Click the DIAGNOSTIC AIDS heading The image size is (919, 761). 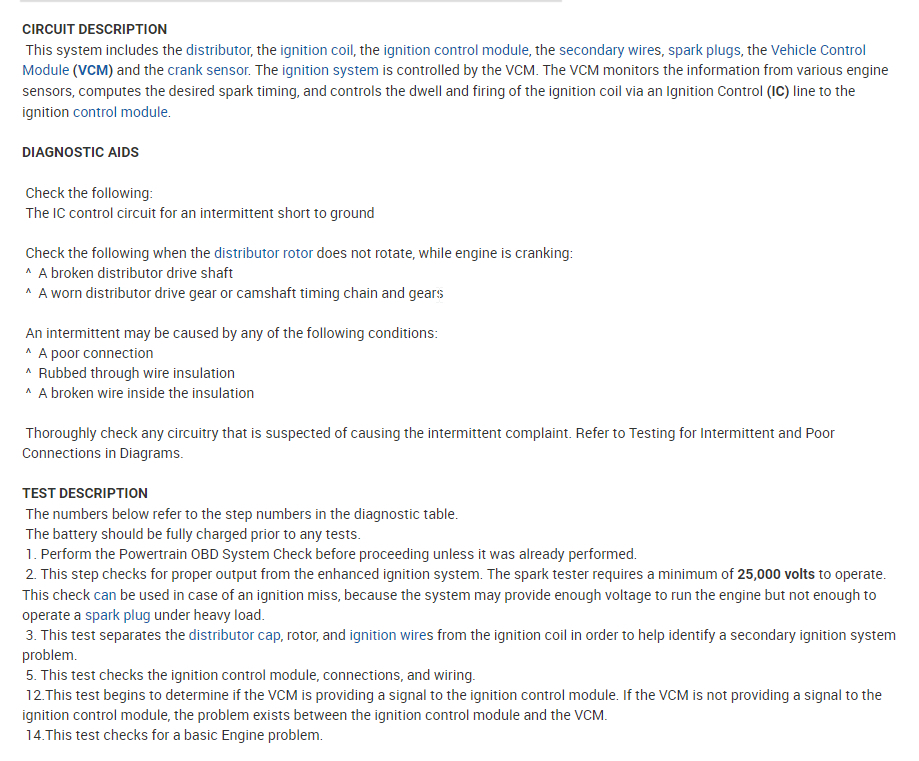pos(80,152)
